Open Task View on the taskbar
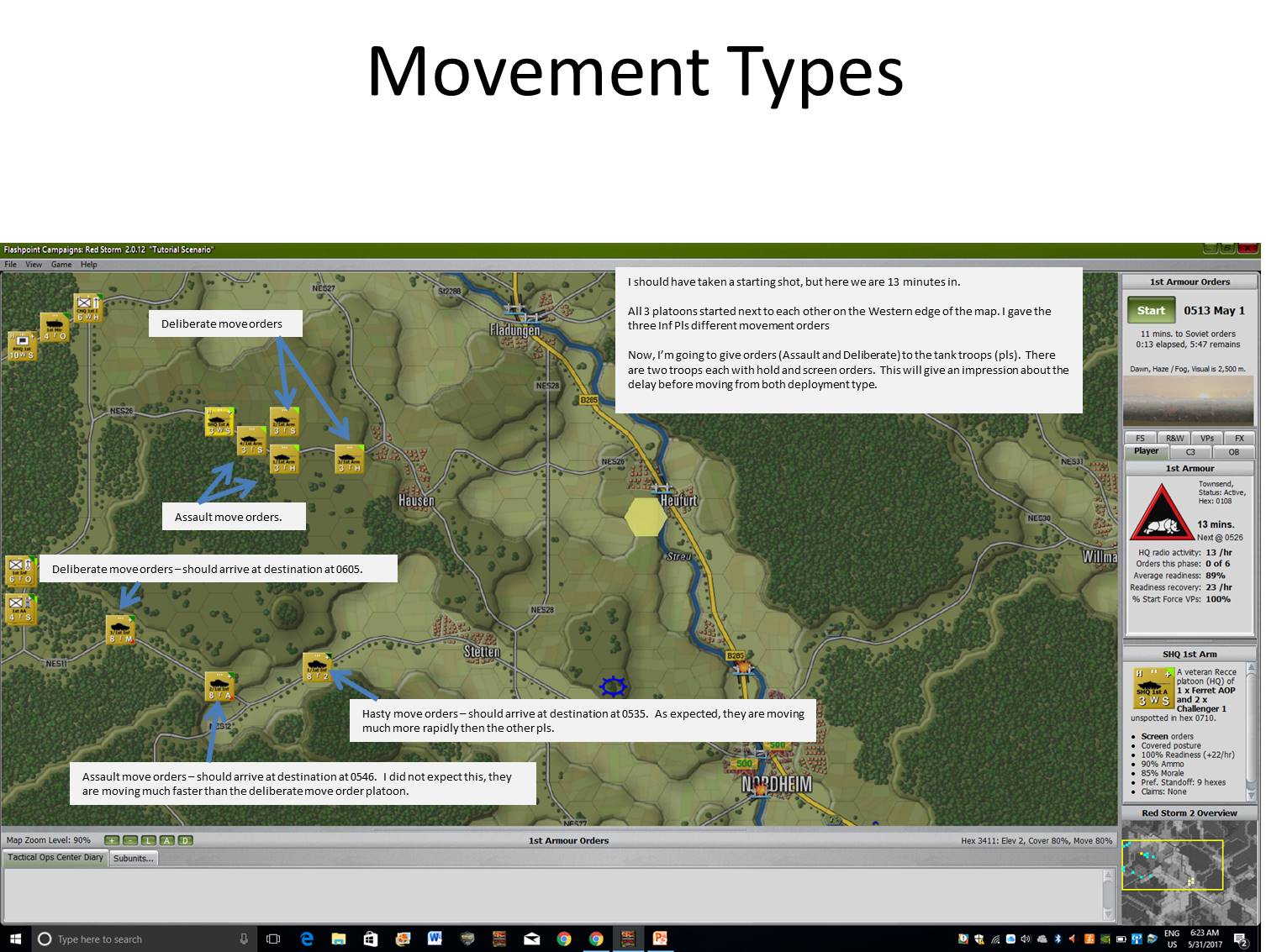This screenshot has height=952, width=1266. (x=273, y=939)
